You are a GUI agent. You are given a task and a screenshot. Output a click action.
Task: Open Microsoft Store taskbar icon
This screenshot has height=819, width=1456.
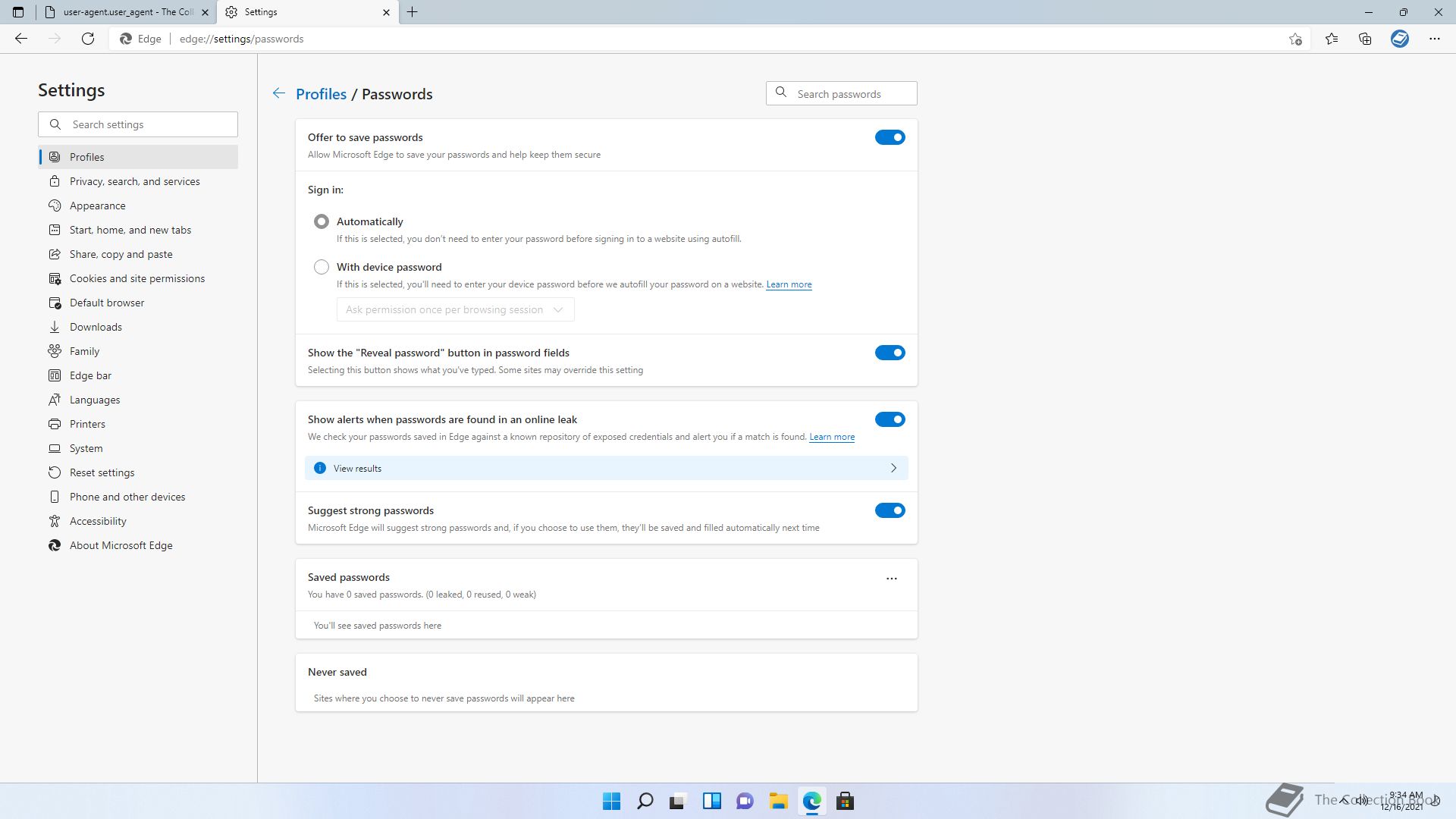coord(845,801)
